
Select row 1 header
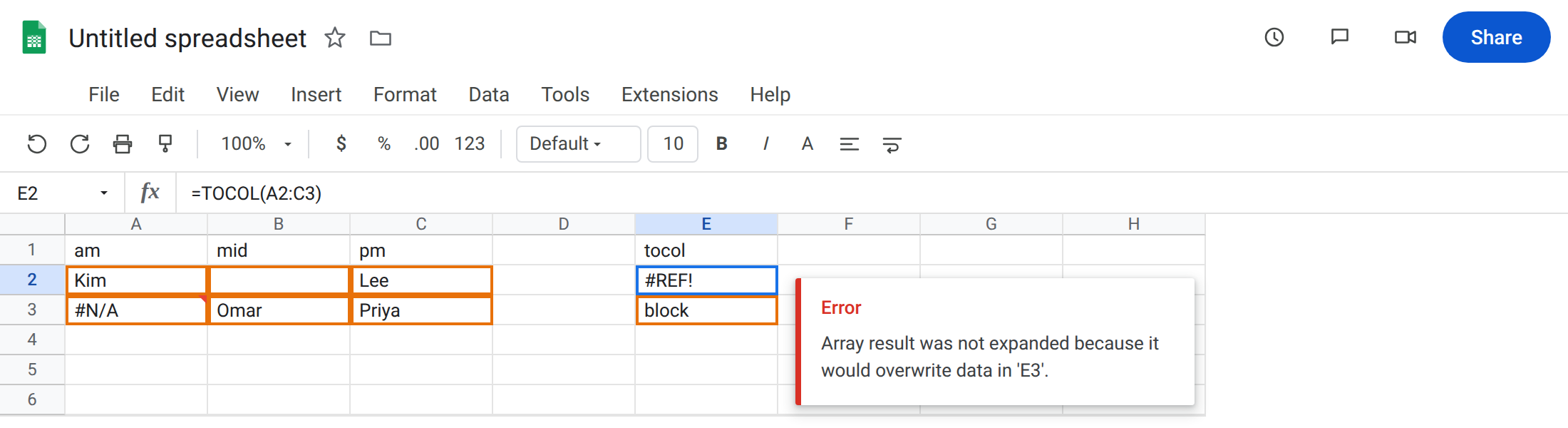click(32, 250)
